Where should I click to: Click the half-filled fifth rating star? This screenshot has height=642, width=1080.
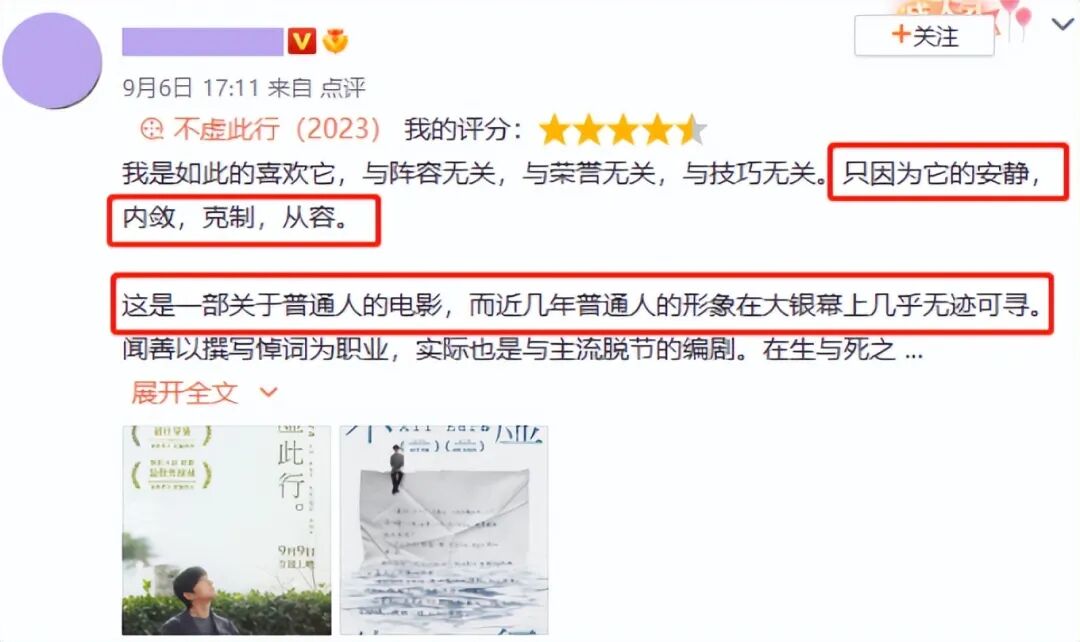692,130
